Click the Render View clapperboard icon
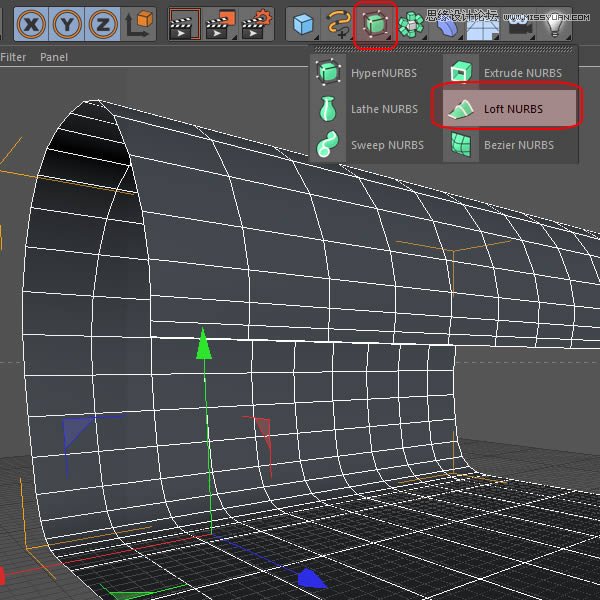 pyautogui.click(x=182, y=22)
